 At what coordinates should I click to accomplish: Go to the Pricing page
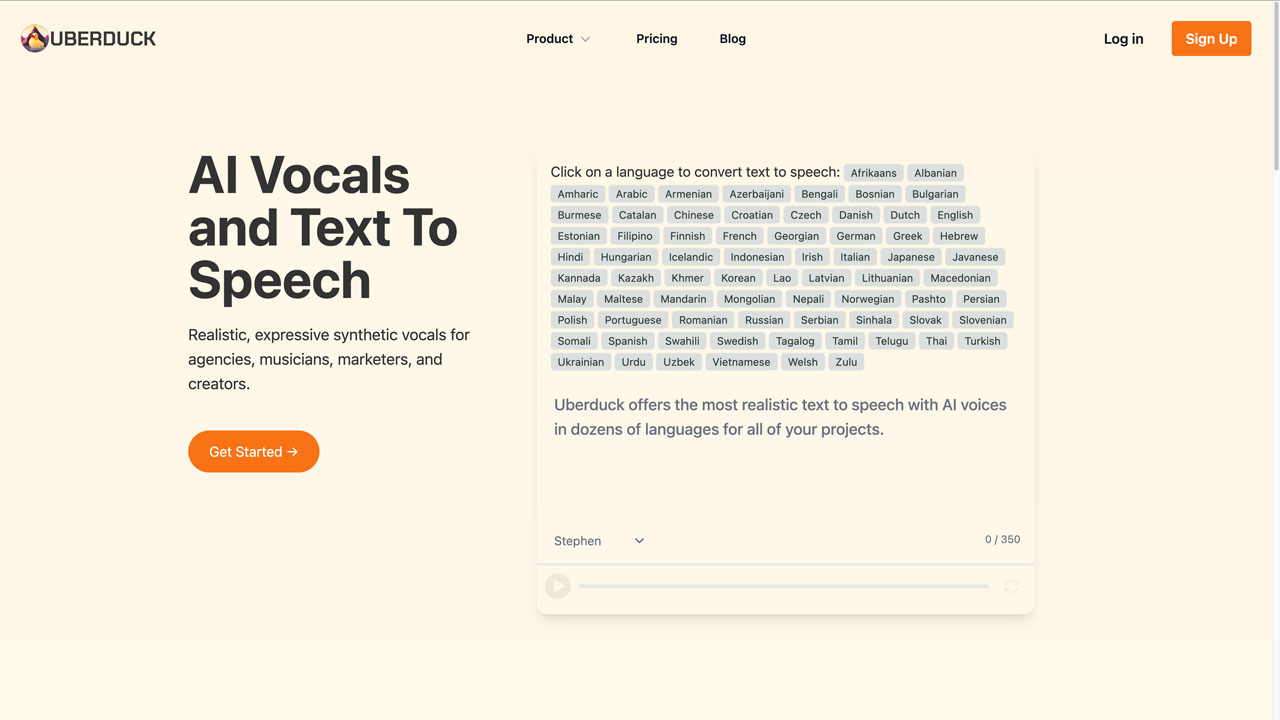pos(656,38)
